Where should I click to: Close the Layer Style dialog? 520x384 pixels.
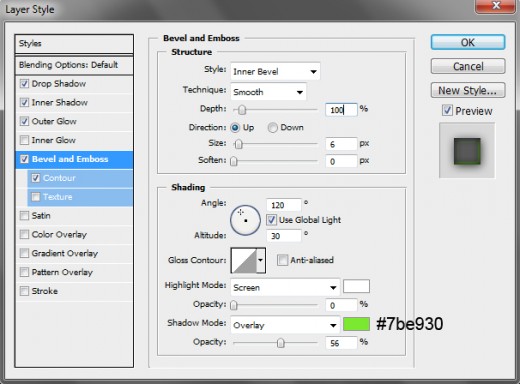click(x=496, y=5)
